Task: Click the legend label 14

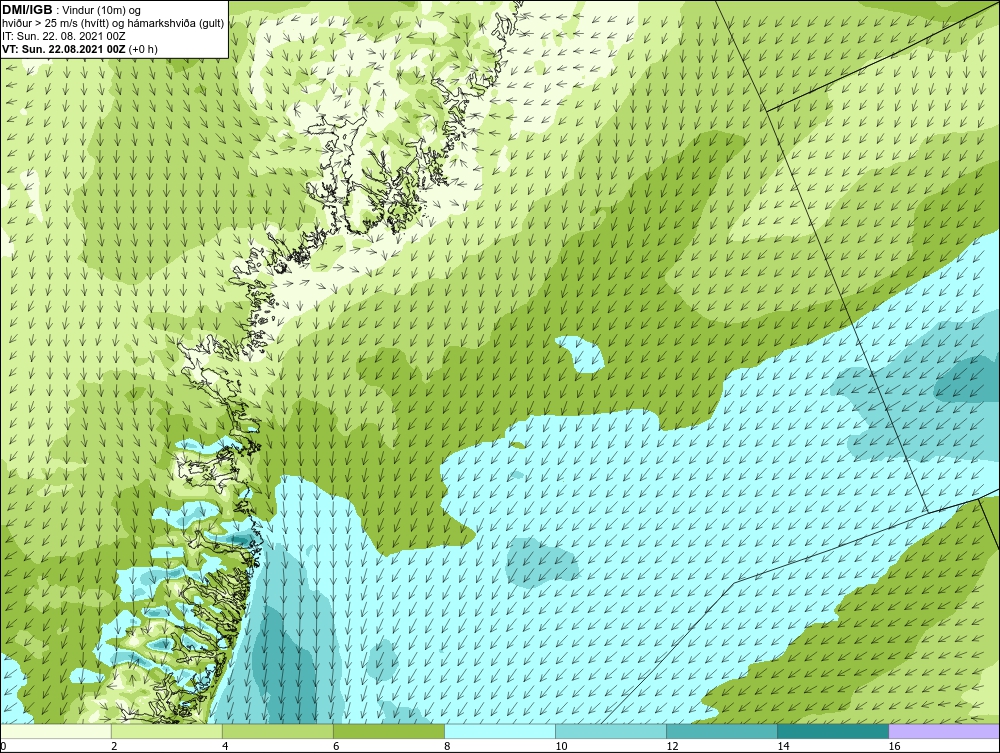Action: [783, 746]
